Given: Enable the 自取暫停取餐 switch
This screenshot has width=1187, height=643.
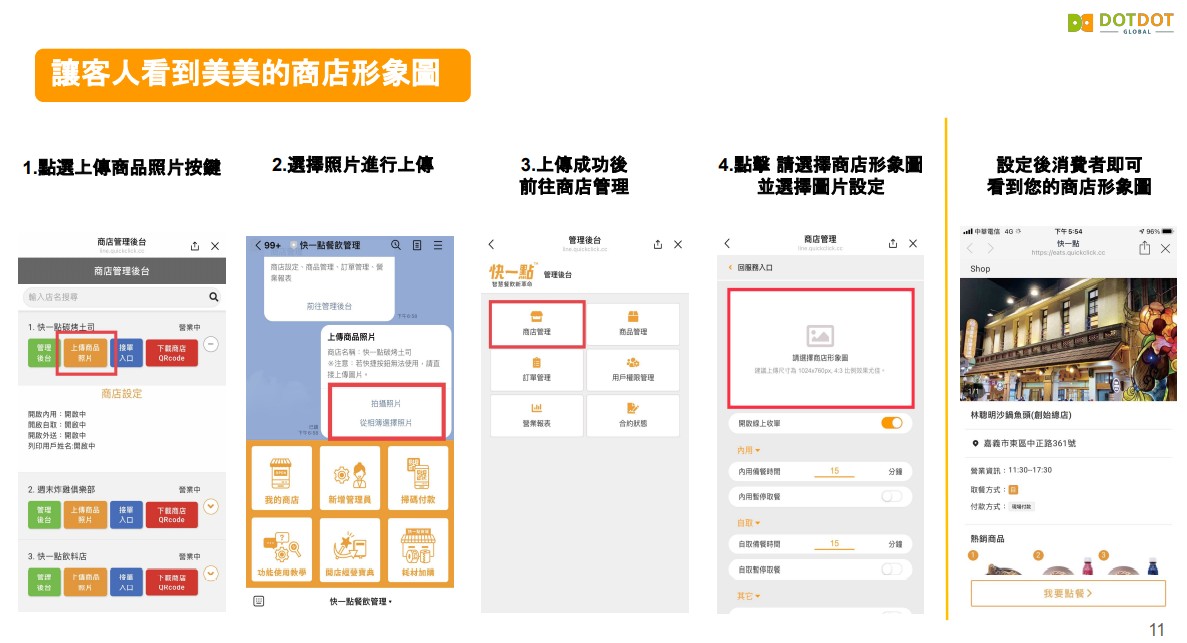Looking at the screenshot, I should pos(892,570).
